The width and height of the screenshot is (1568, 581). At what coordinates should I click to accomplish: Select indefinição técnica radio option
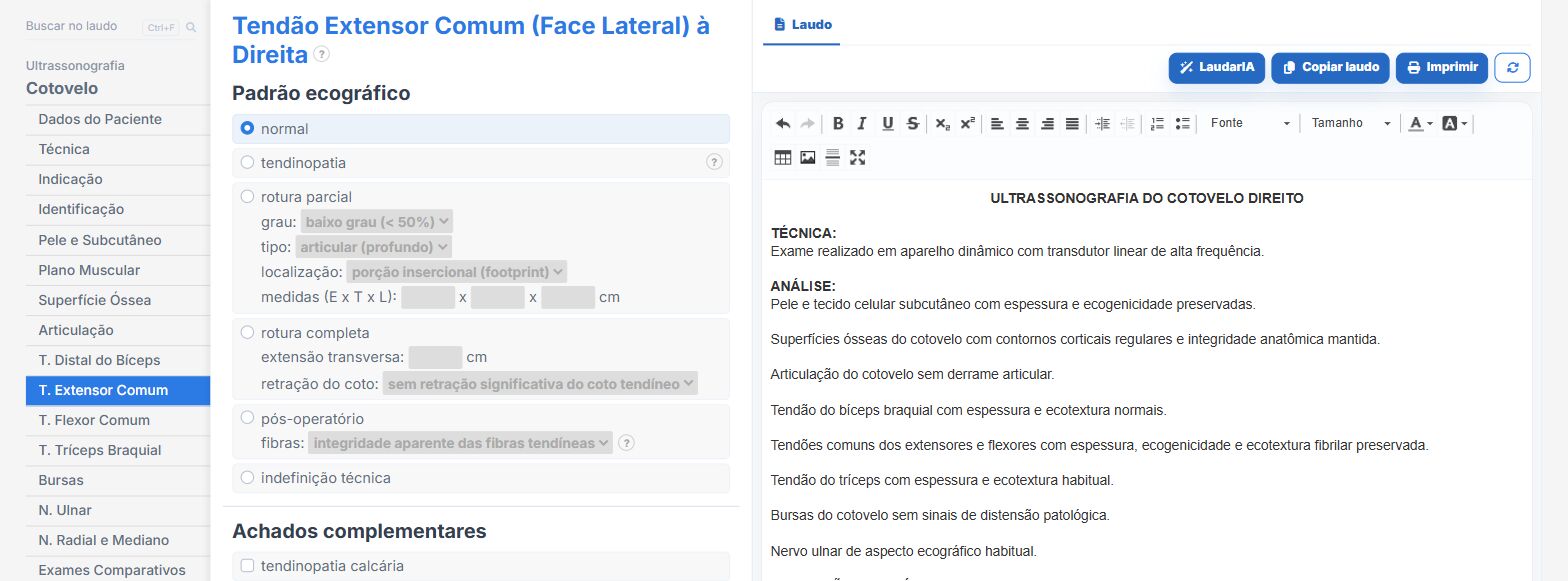click(x=247, y=477)
